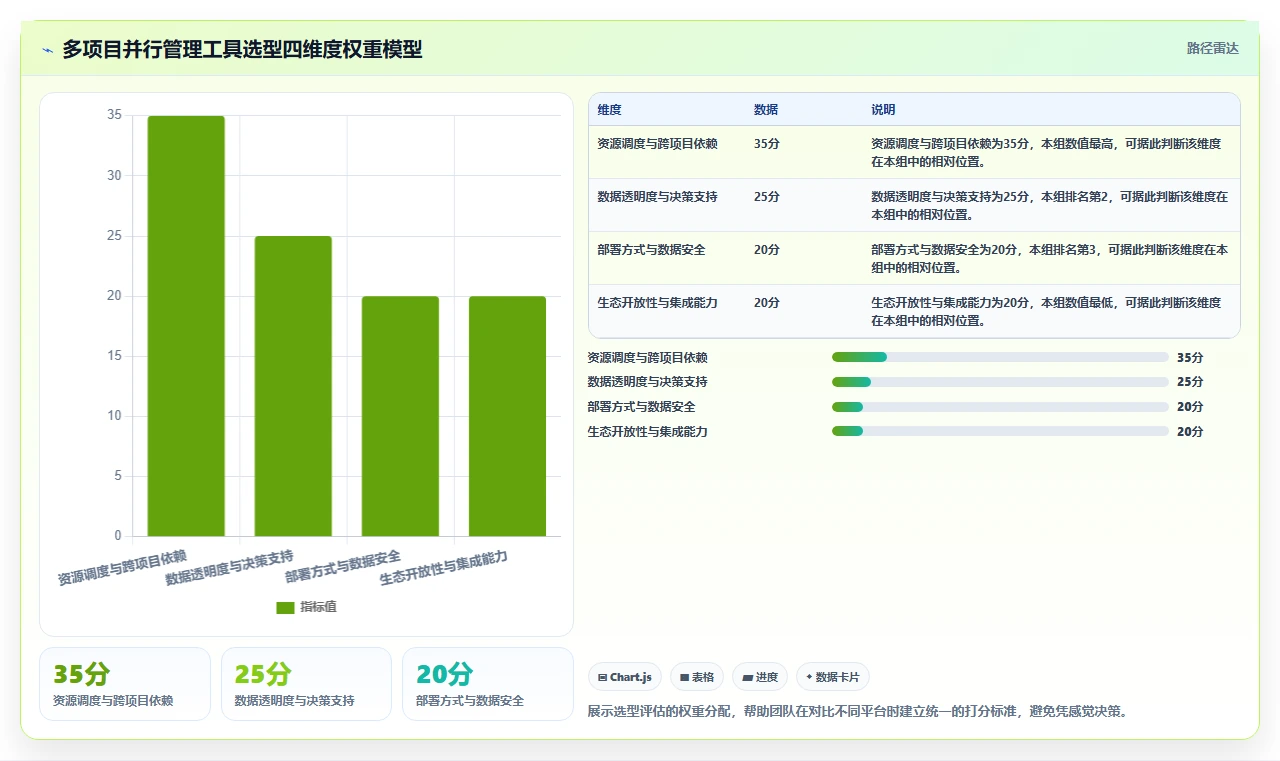Select the 部署方式与数据安全 table row name

(651, 250)
